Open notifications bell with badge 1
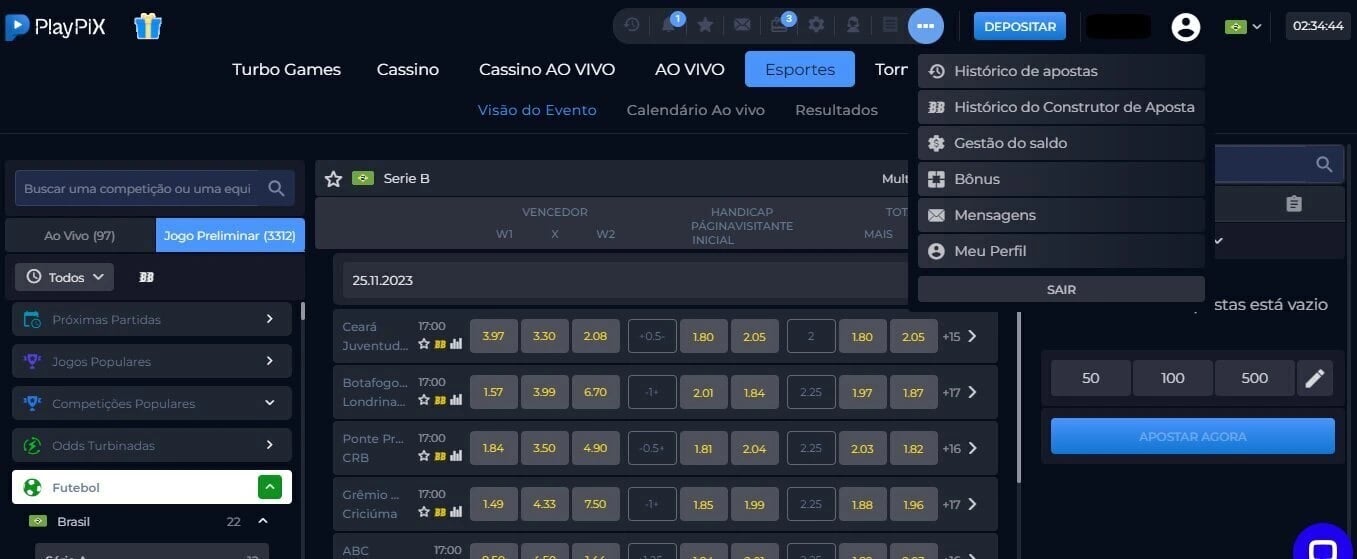Viewport: 1357px width, 559px height. [x=669, y=26]
